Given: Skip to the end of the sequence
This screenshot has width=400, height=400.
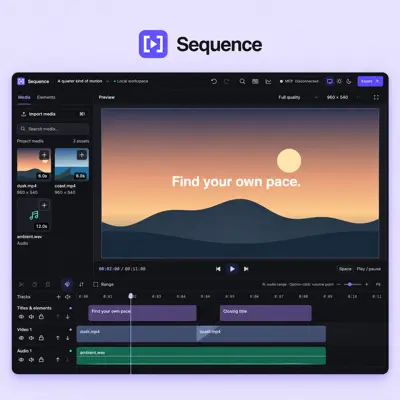Looking at the screenshot, I should pyautogui.click(x=246, y=269).
